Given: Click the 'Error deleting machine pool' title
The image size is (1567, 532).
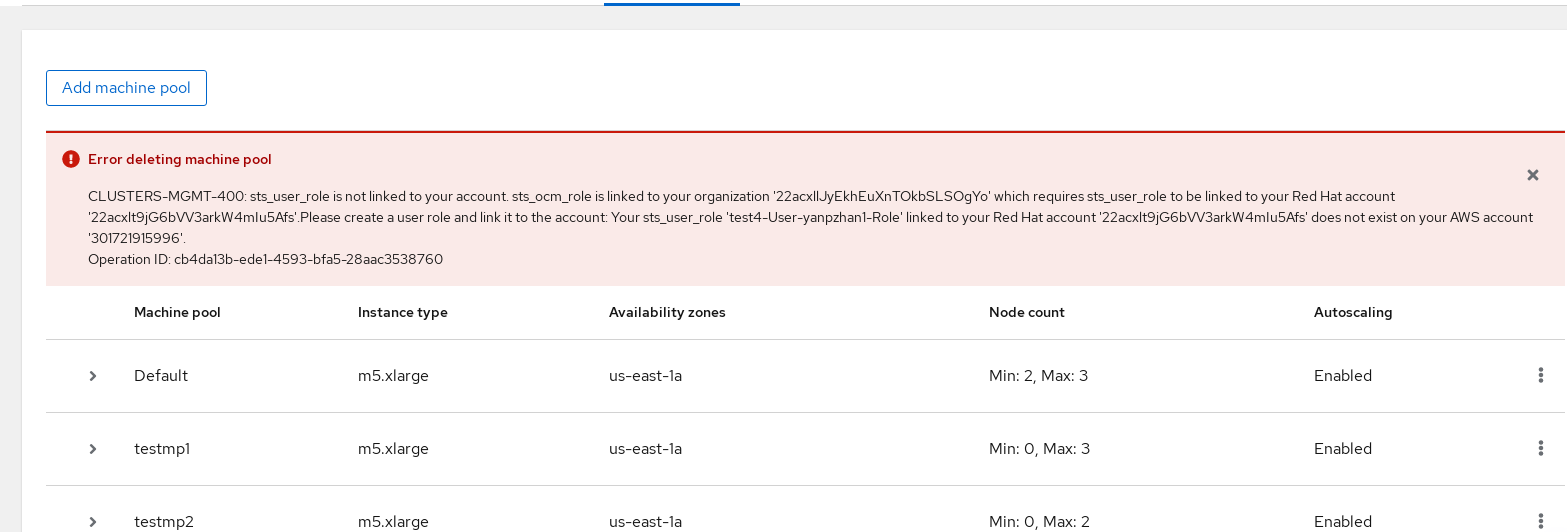Looking at the screenshot, I should tap(180, 159).
